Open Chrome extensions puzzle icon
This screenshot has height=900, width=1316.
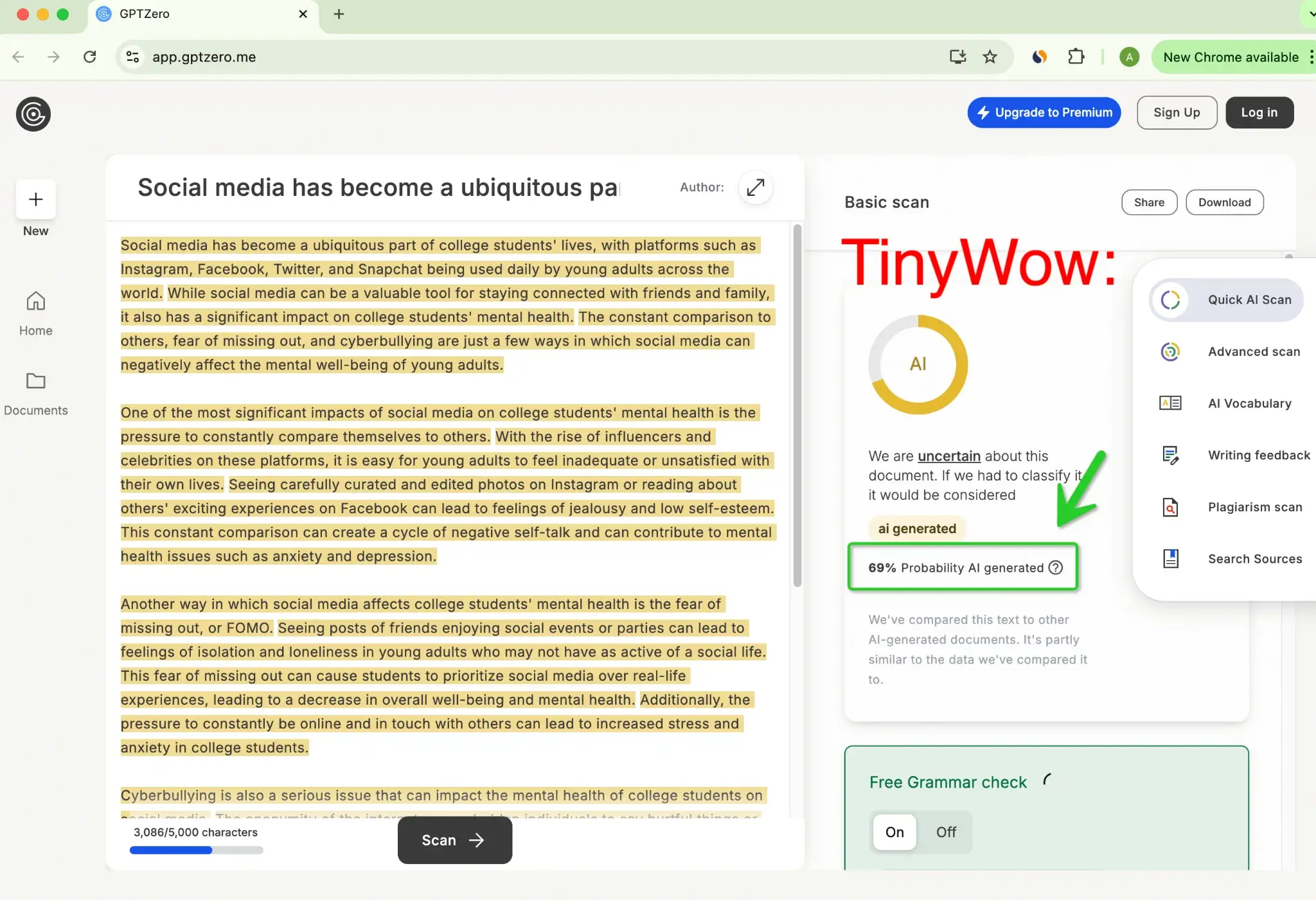click(x=1076, y=57)
